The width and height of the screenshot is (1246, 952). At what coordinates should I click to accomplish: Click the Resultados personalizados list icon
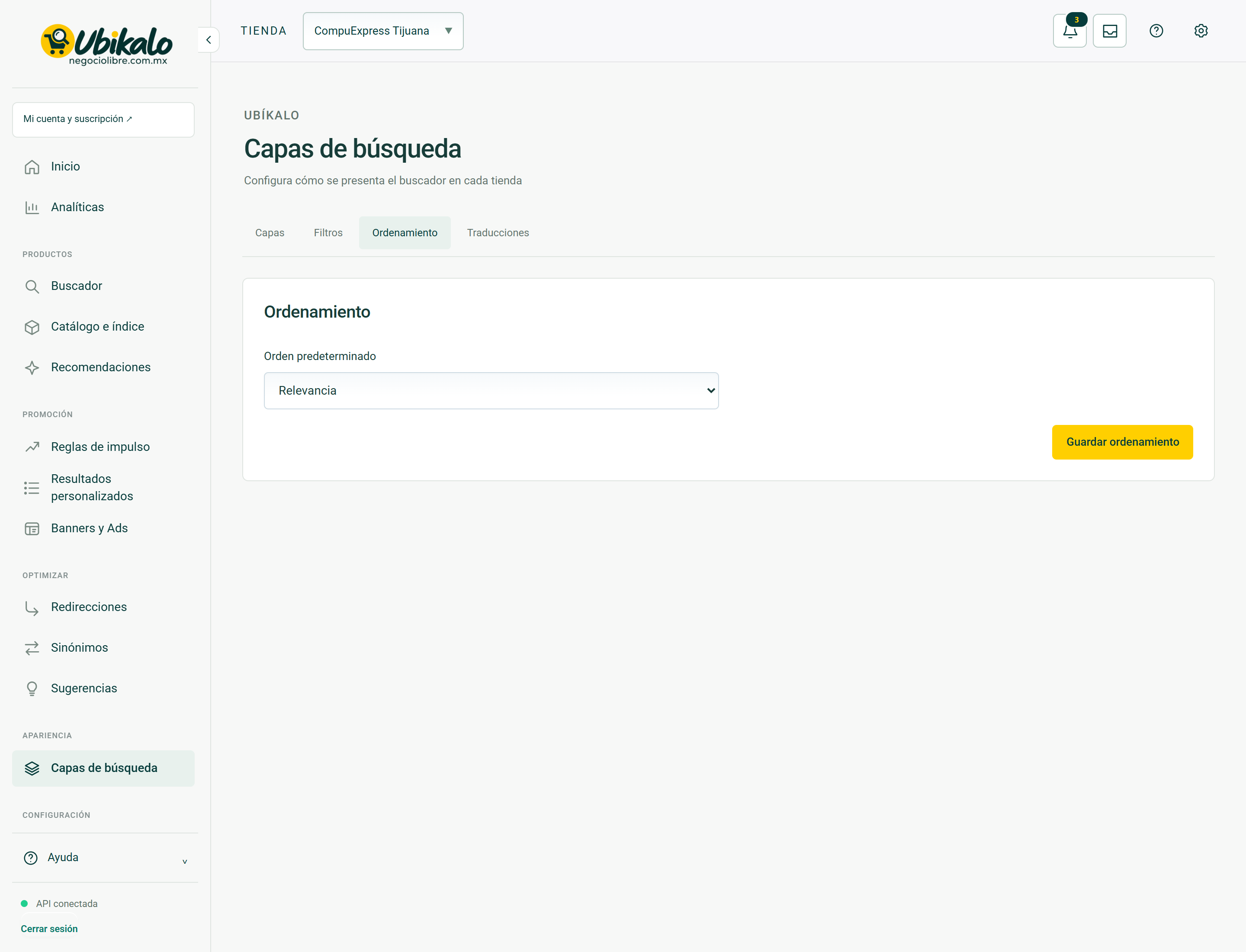coord(32,488)
